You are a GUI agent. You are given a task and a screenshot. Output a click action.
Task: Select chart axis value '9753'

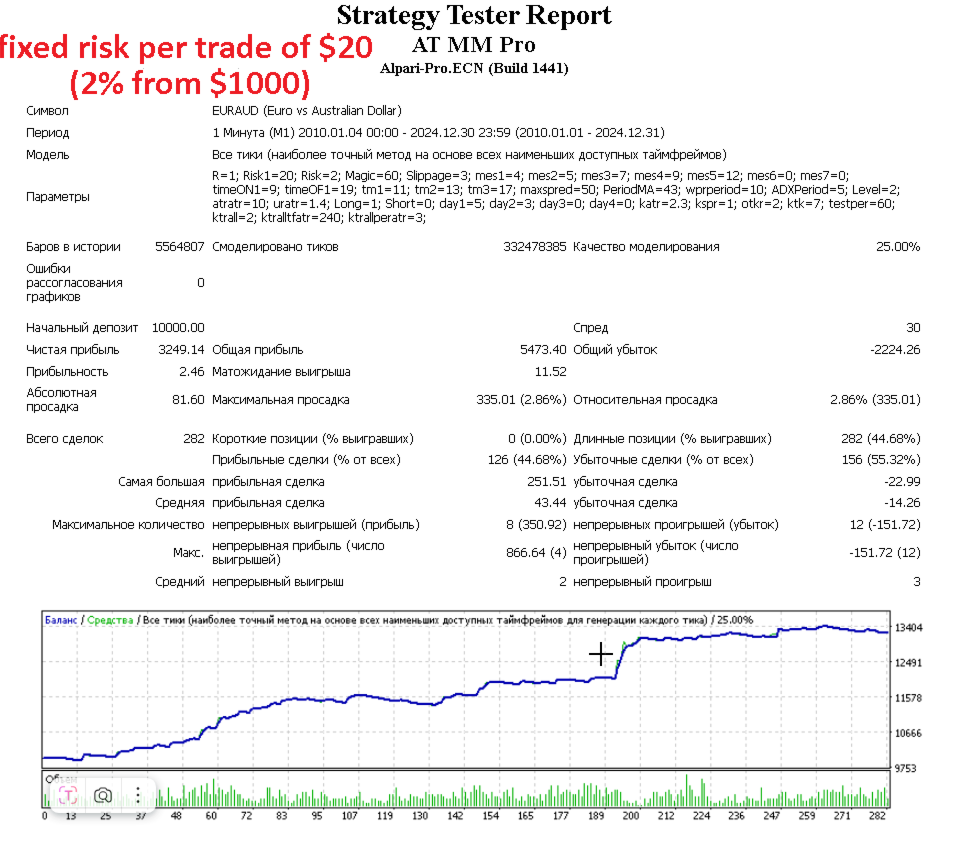coord(906,769)
